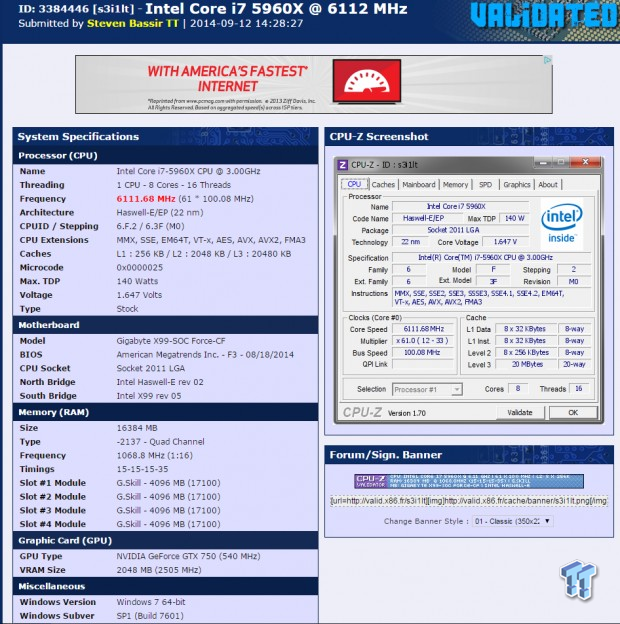This screenshot has width=620, height=624.
Task: Click the Socket 2011 LGA package field
Action: [460, 230]
